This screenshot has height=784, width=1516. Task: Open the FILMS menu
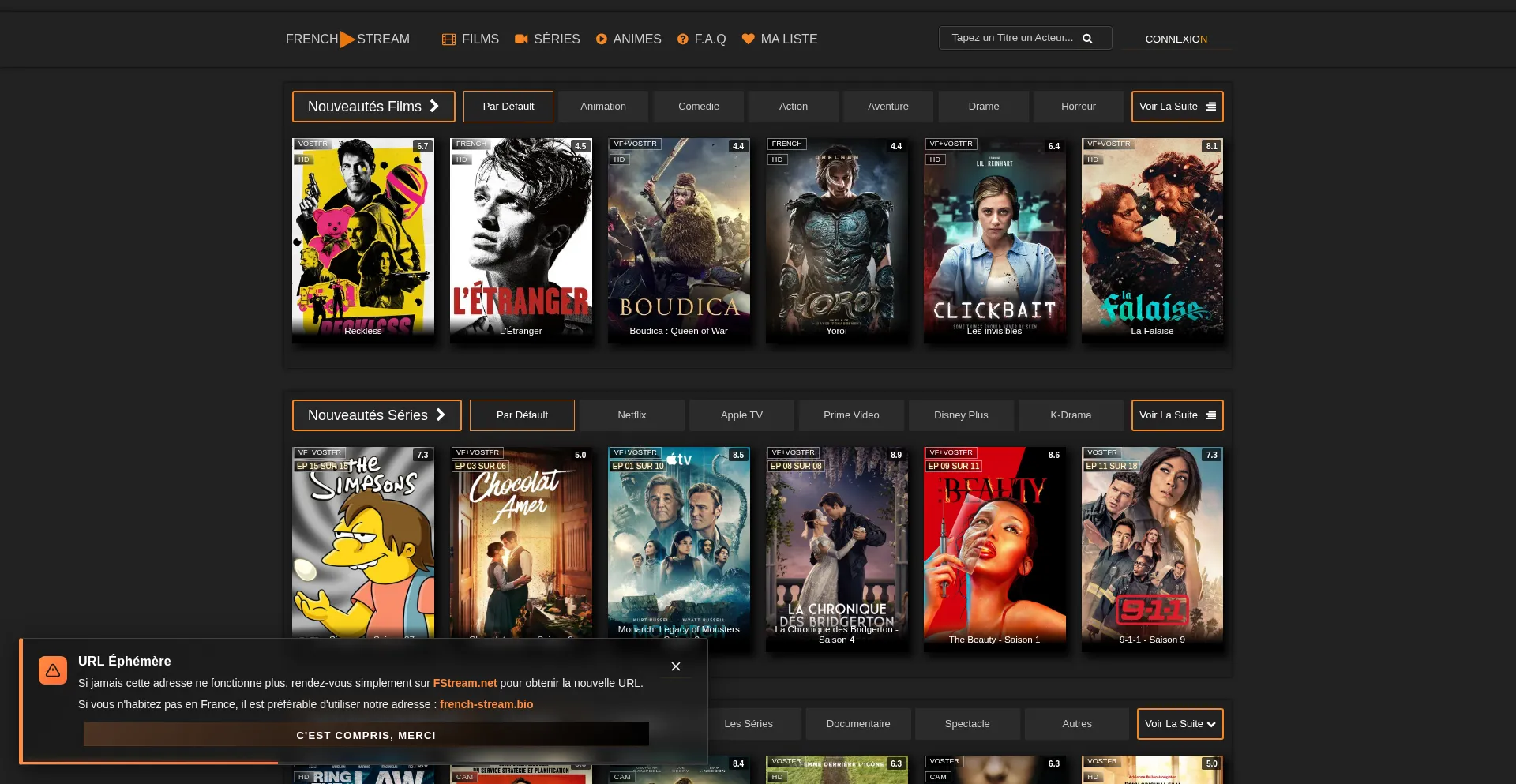[x=471, y=39]
